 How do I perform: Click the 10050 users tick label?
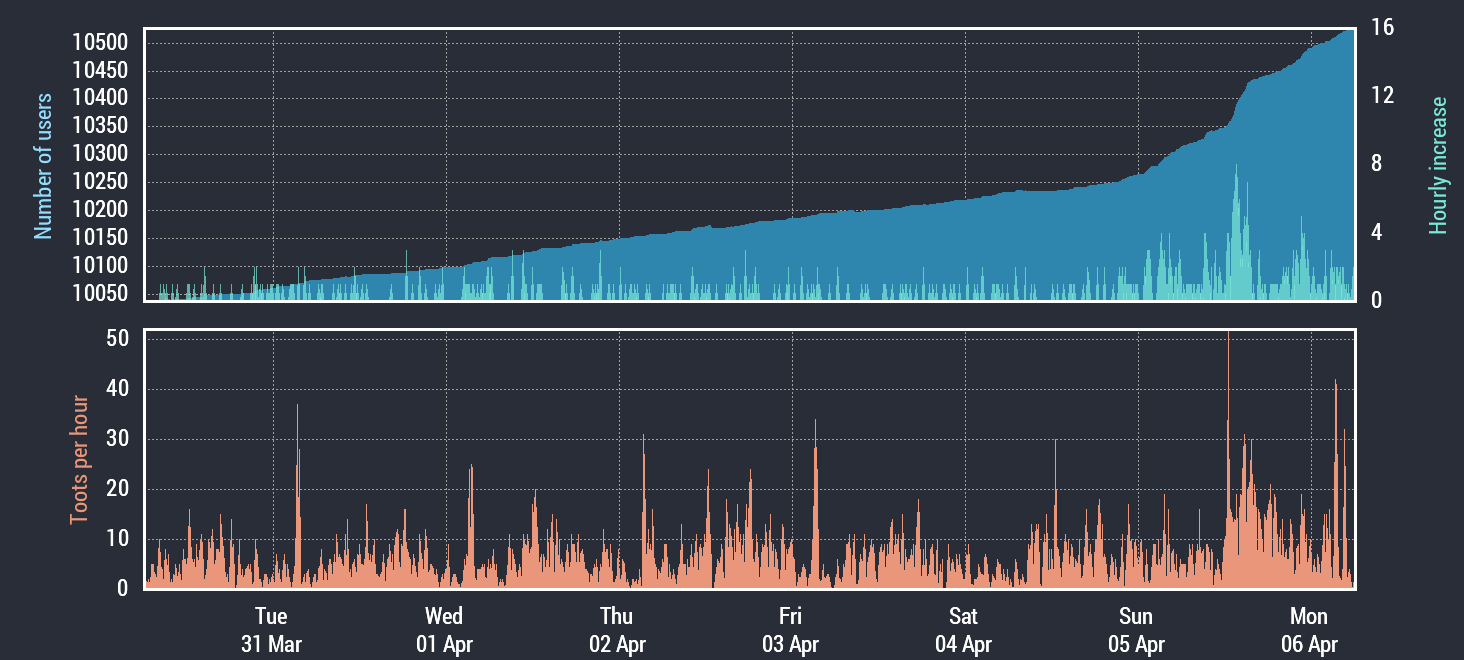point(100,293)
